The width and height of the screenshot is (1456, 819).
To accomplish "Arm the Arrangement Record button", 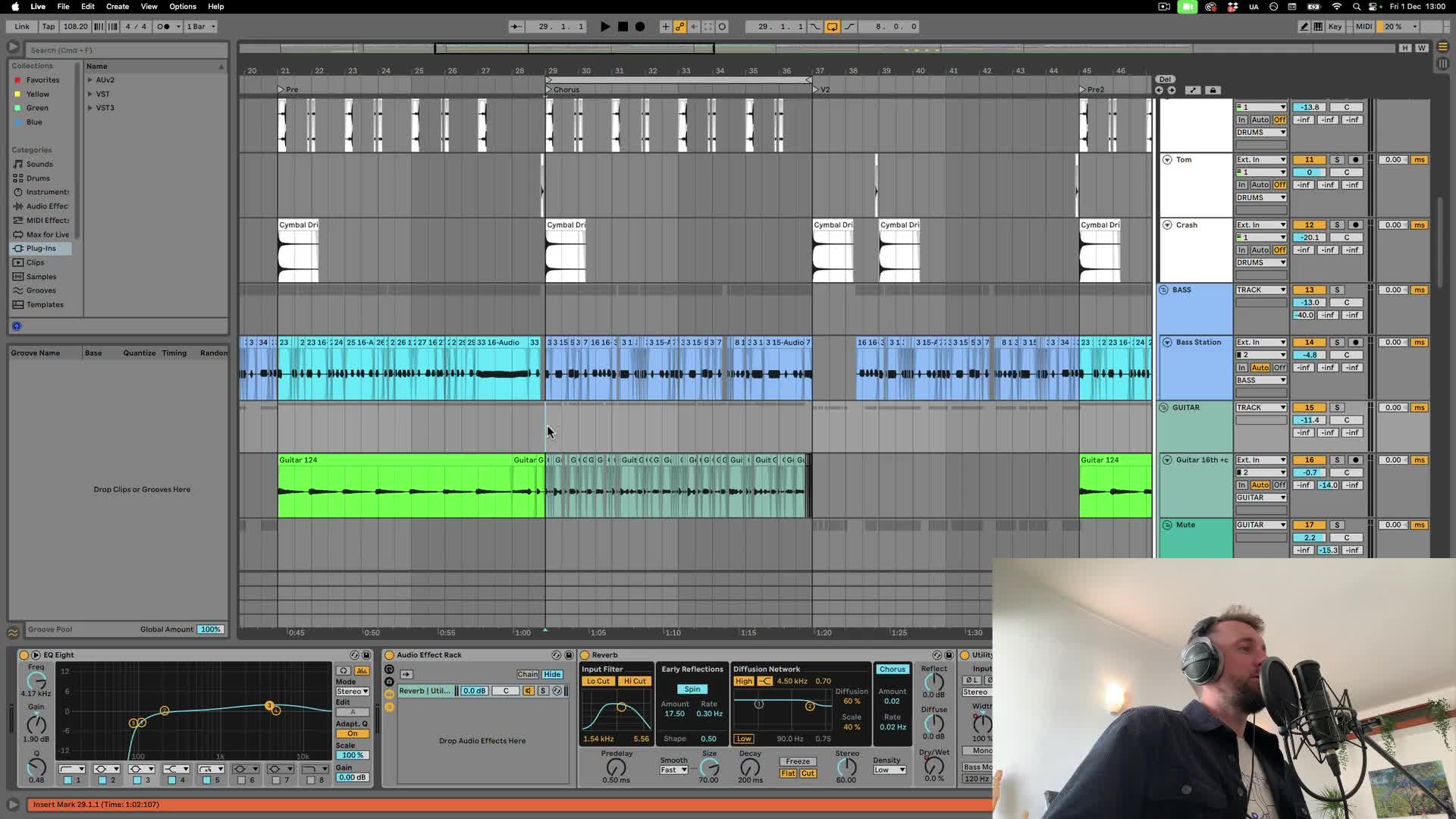I will 640,27.
